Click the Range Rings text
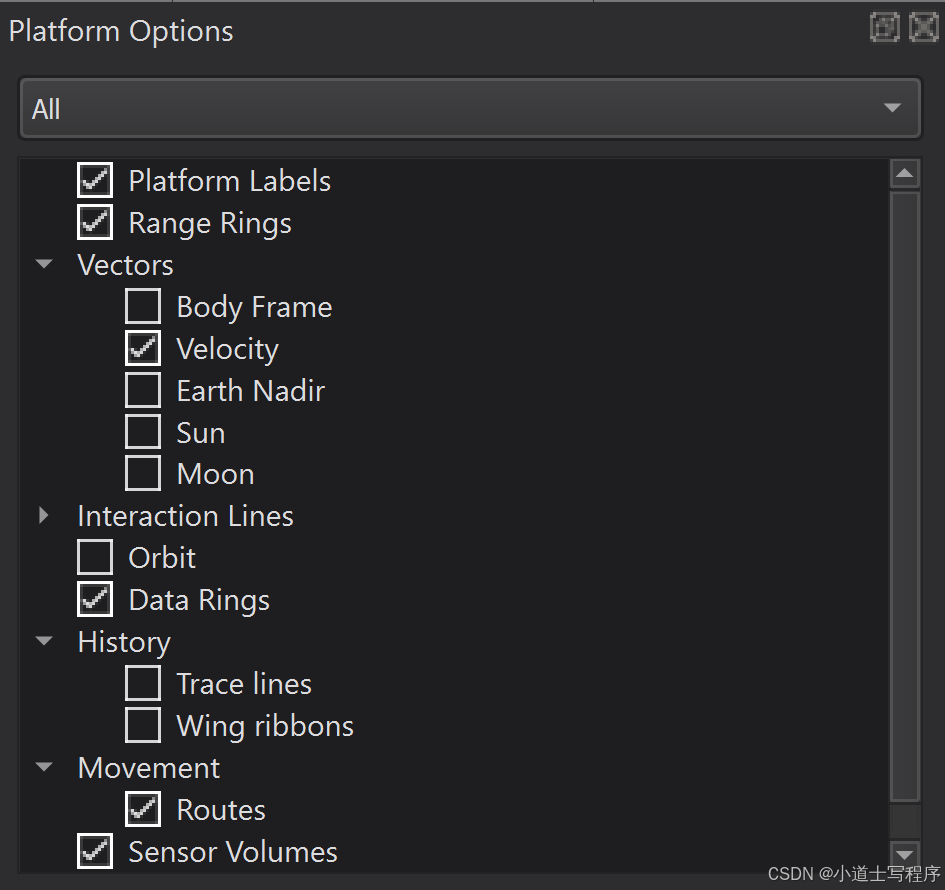 point(210,224)
